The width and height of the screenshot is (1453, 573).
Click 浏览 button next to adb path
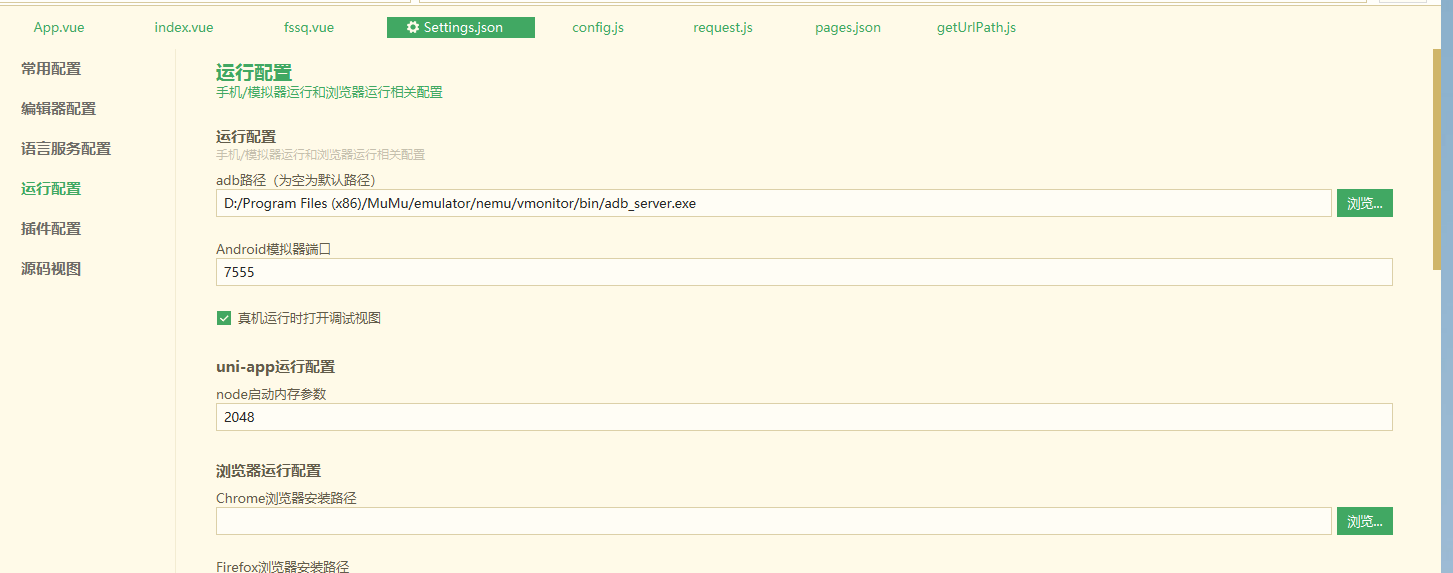1364,203
